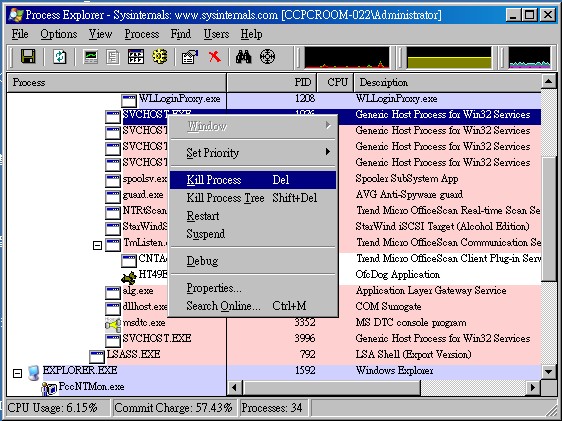Viewport: 562px width, 421px height.
Task: Open the View menu
Action: click(x=100, y=34)
